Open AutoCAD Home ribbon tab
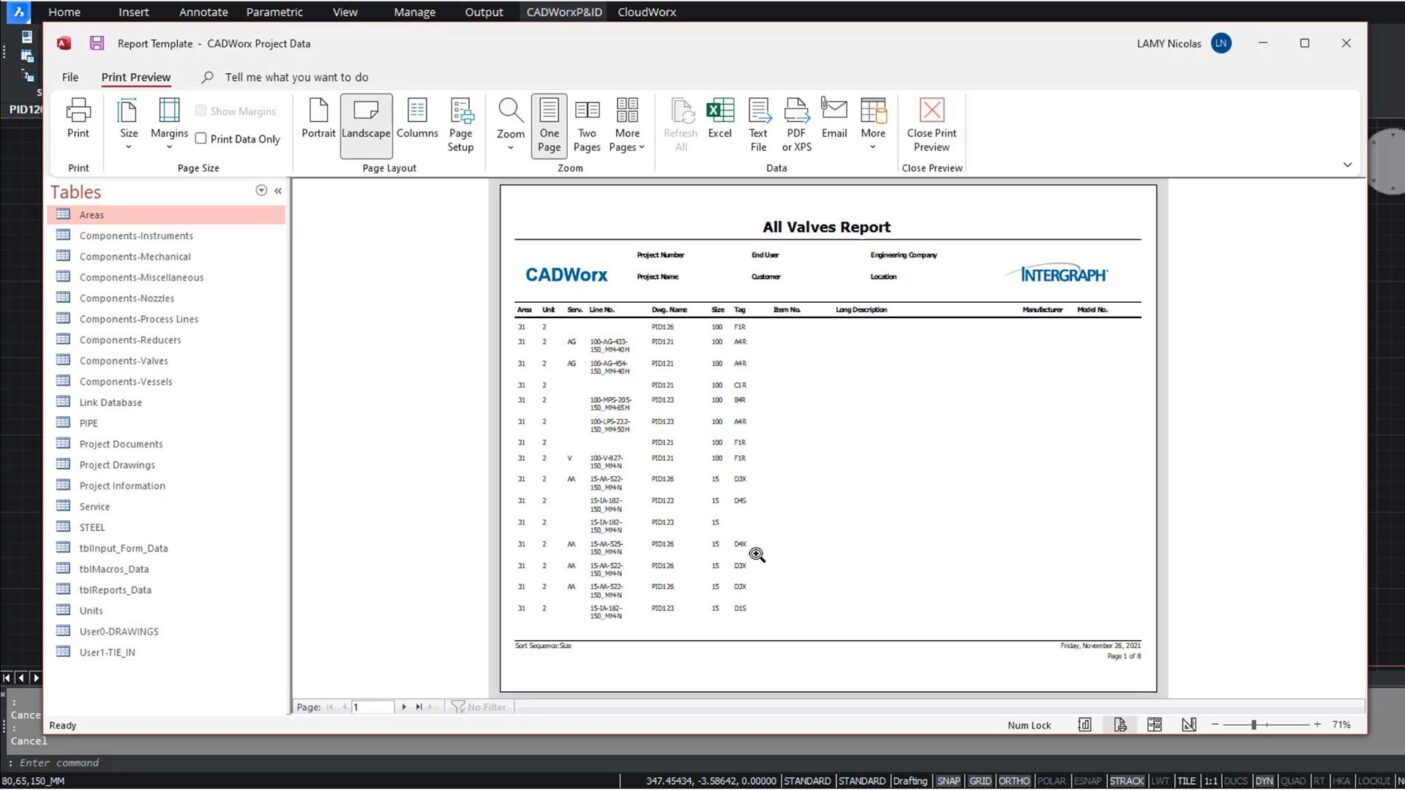This screenshot has height=790, width=1405. [x=64, y=12]
